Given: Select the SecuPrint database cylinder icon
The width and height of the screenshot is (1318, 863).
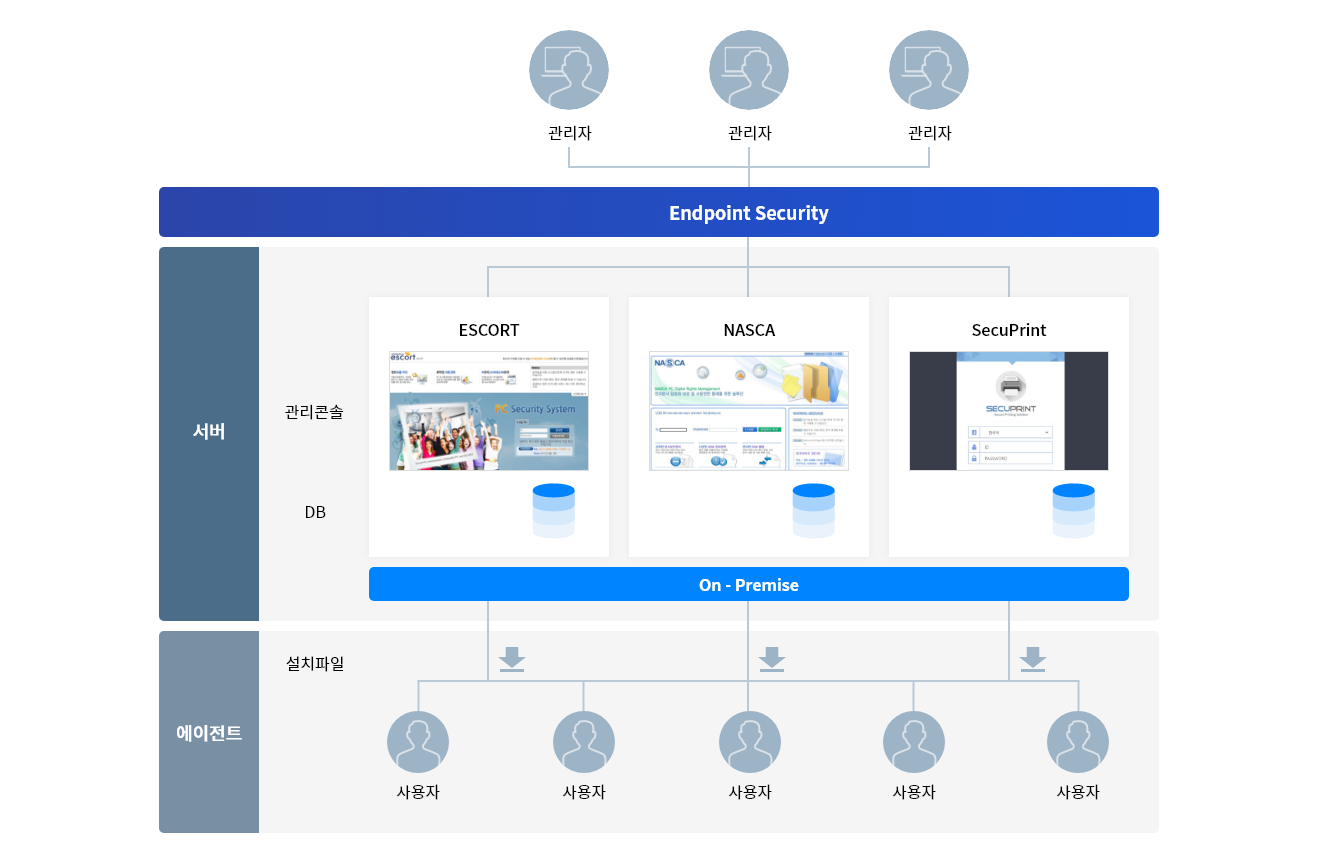Looking at the screenshot, I should tap(1074, 510).
